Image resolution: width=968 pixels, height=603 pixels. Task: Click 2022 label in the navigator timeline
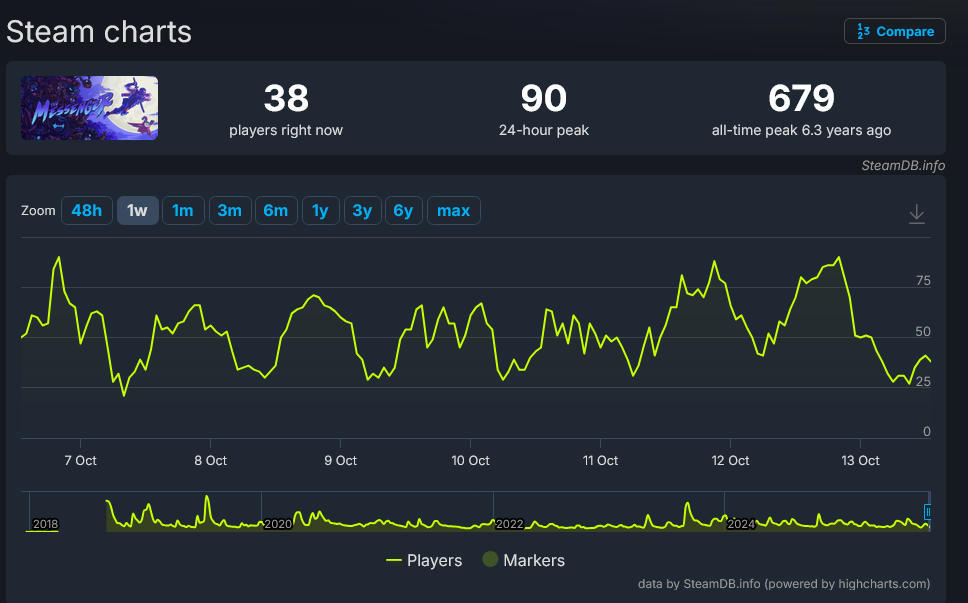pos(509,524)
